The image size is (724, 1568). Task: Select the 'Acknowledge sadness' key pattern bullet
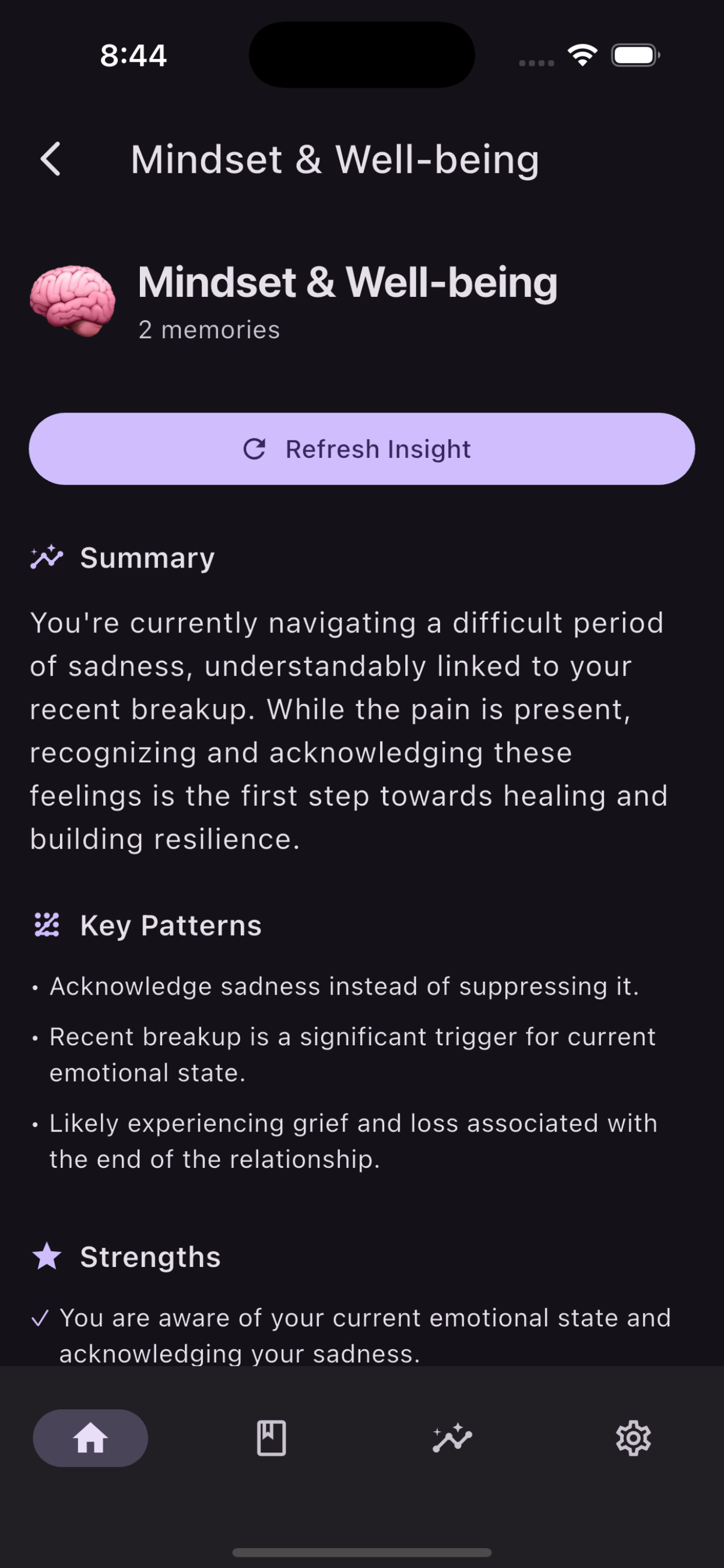pyautogui.click(x=345, y=986)
